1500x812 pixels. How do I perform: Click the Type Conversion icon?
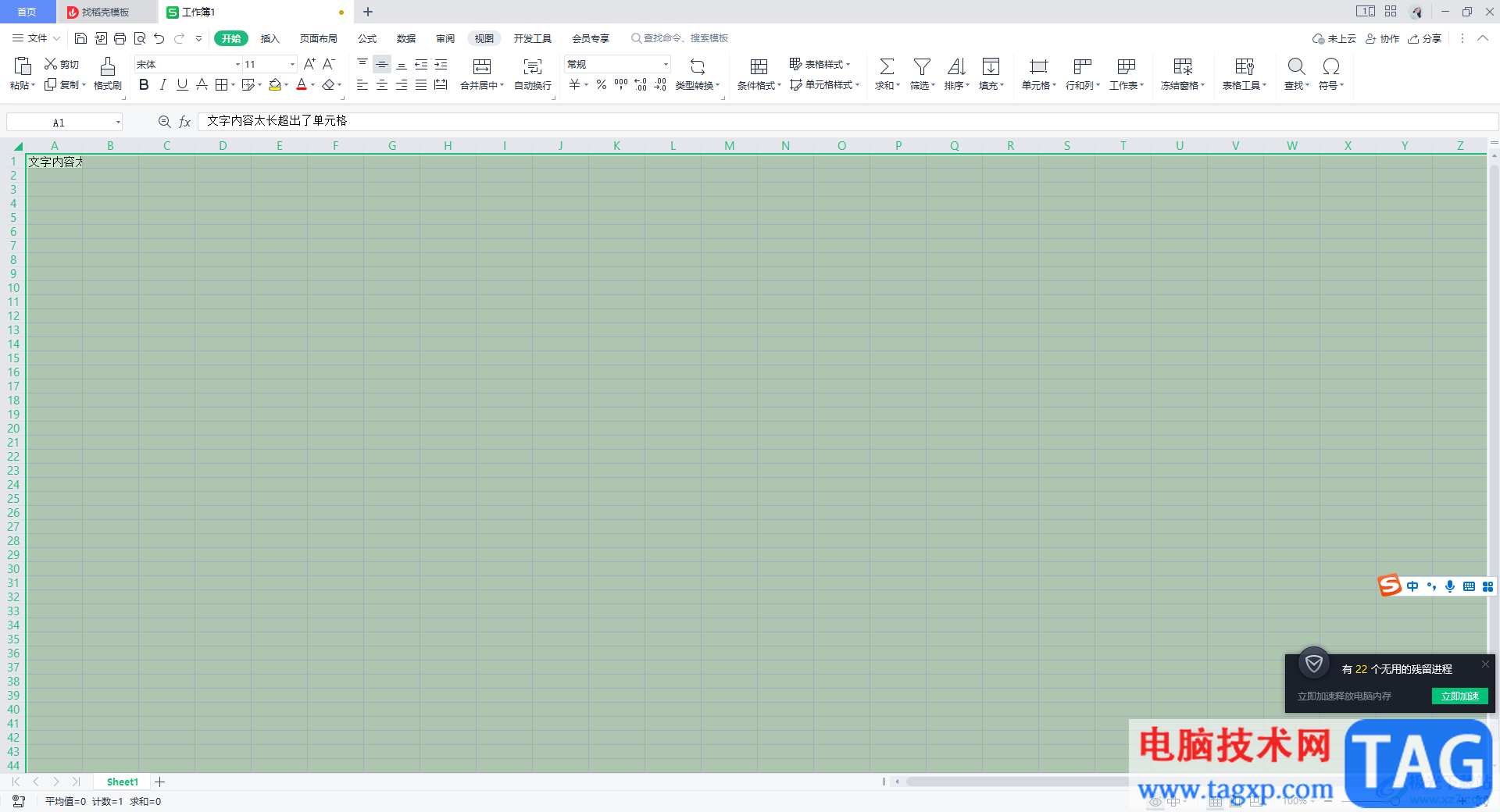698,66
